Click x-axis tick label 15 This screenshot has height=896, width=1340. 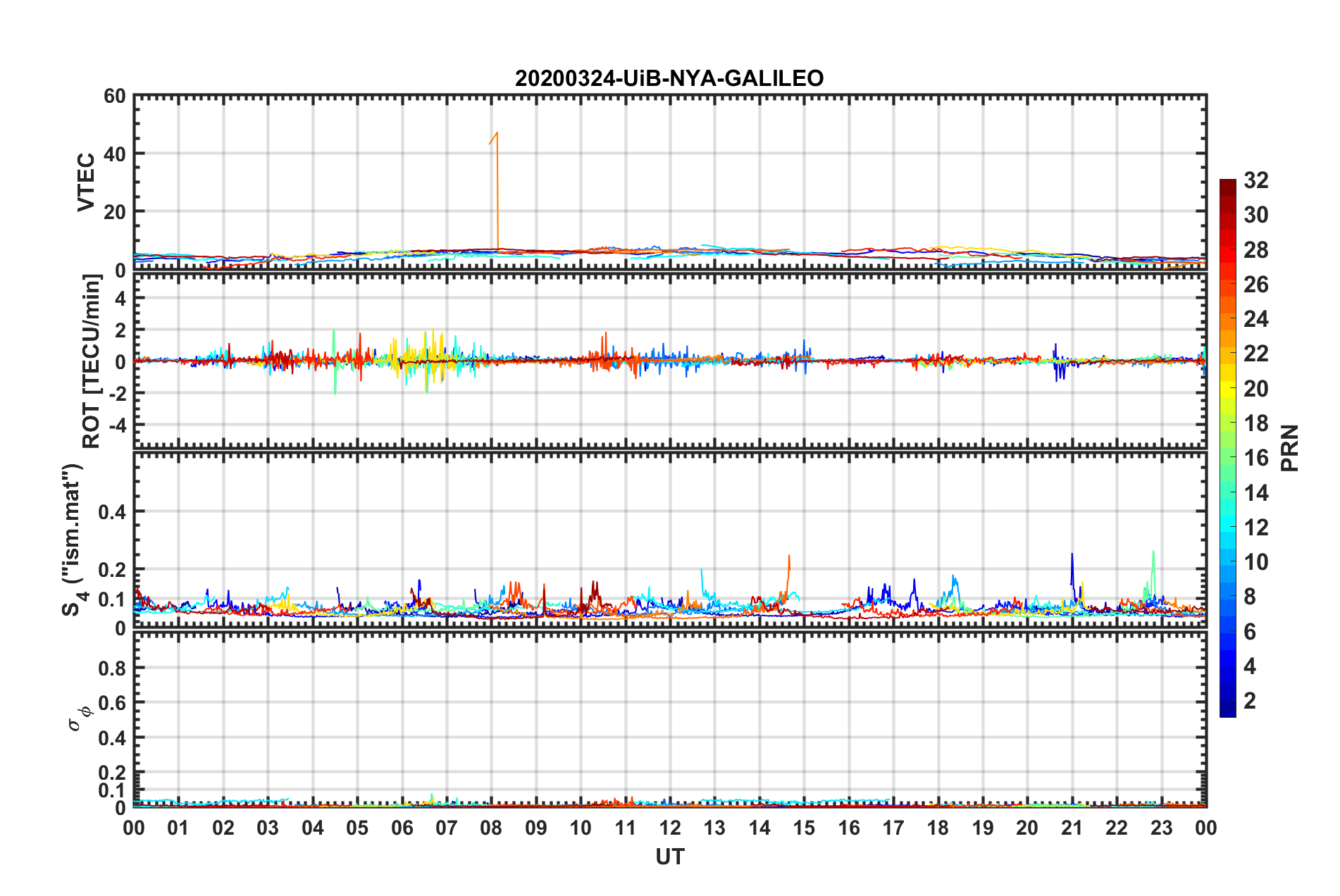click(804, 828)
